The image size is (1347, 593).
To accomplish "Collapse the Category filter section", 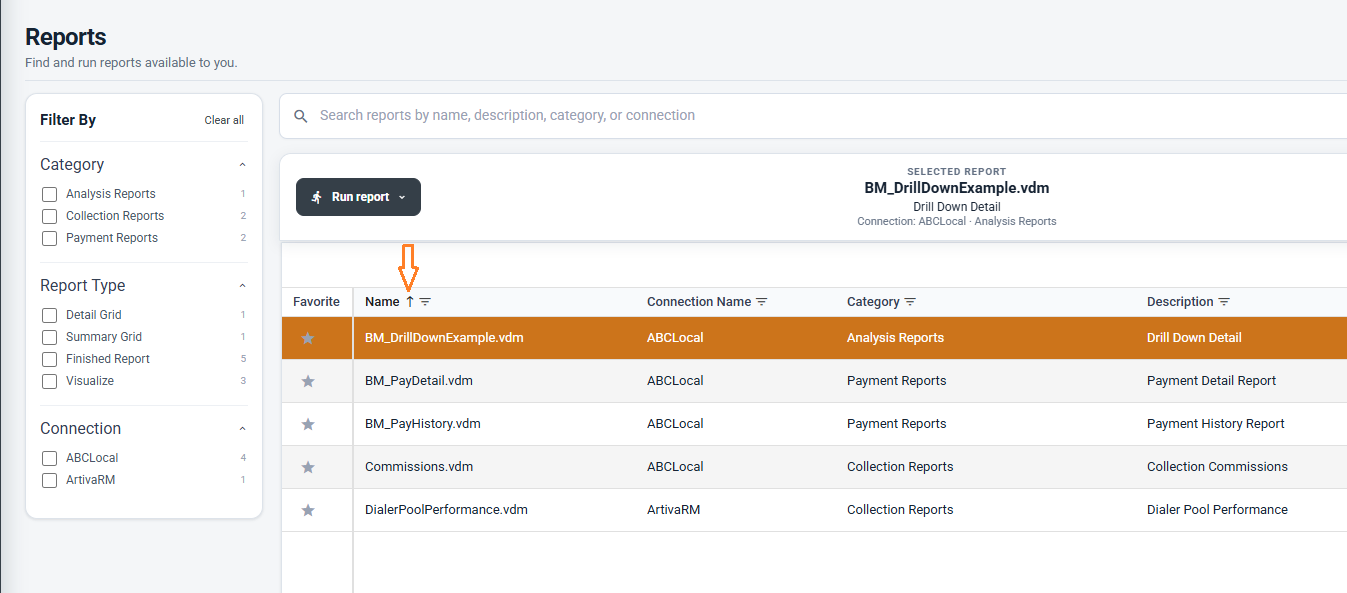I will (242, 165).
